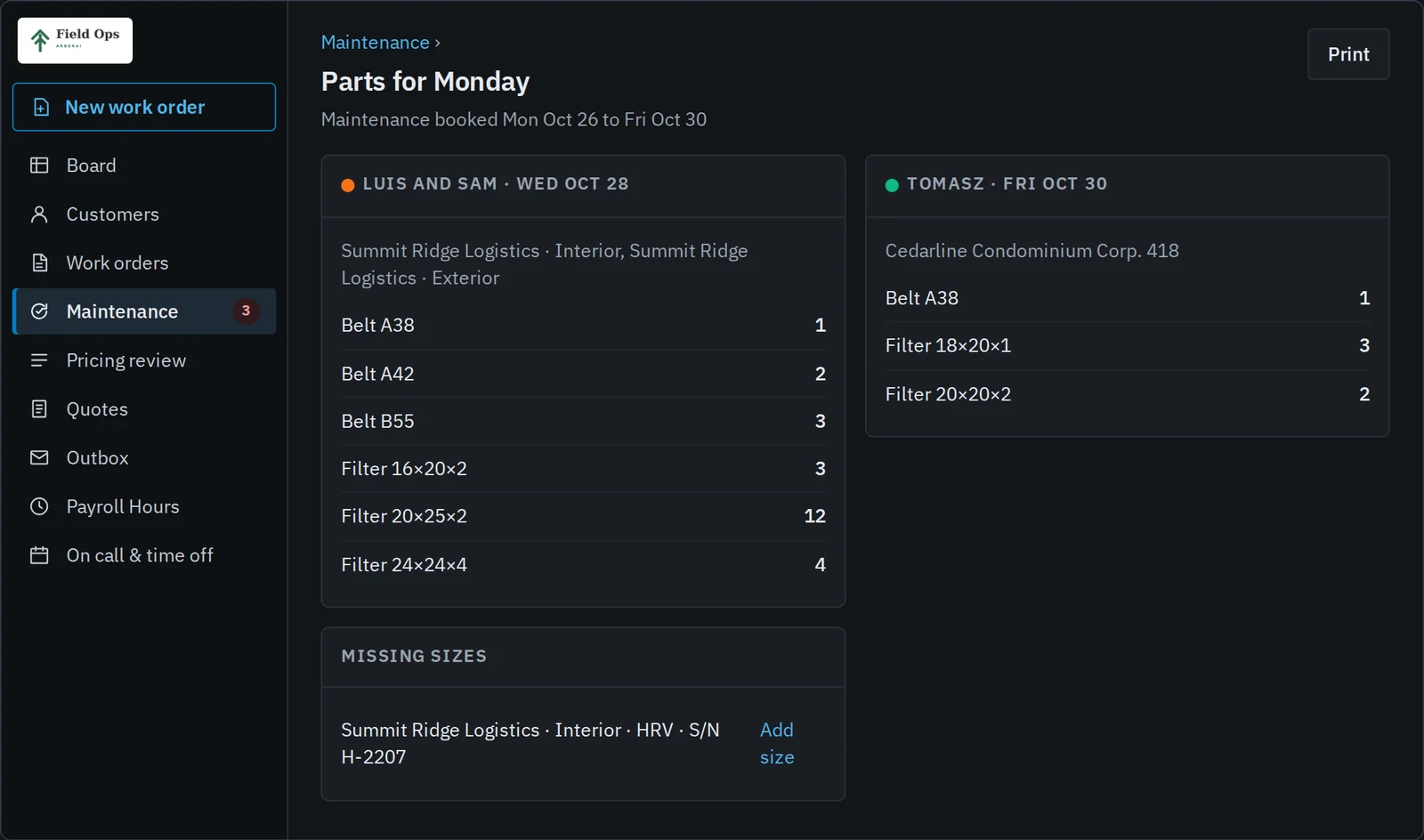Click the On call calendar icon
The height and width of the screenshot is (840, 1424).
pos(39,555)
